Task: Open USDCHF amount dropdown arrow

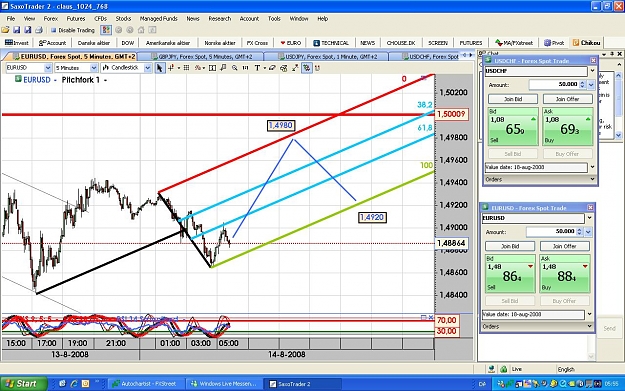Action: point(591,84)
